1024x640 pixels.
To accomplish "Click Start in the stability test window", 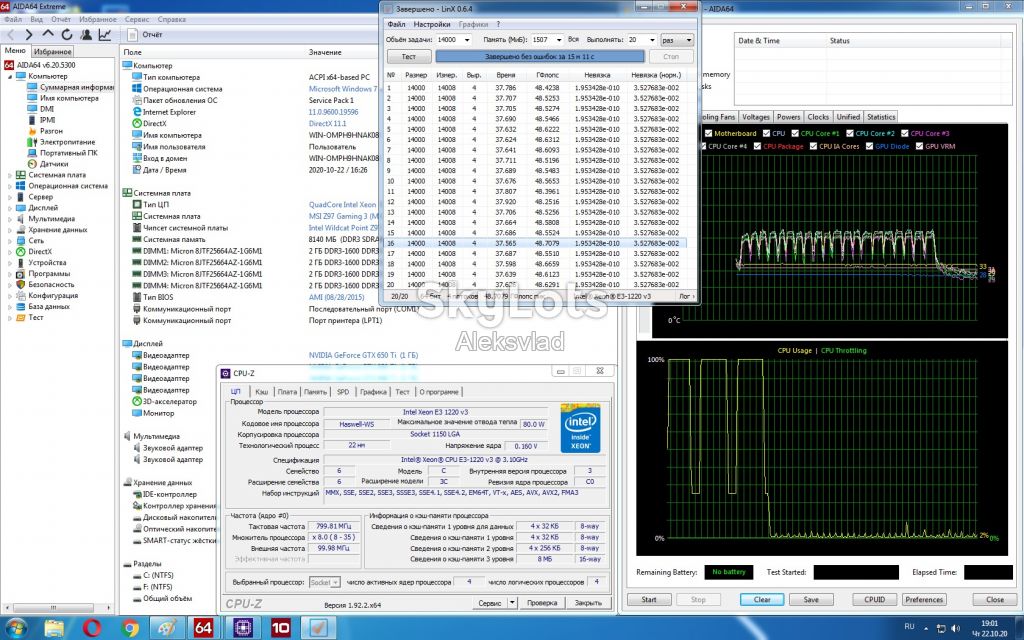I will pyautogui.click(x=648, y=600).
